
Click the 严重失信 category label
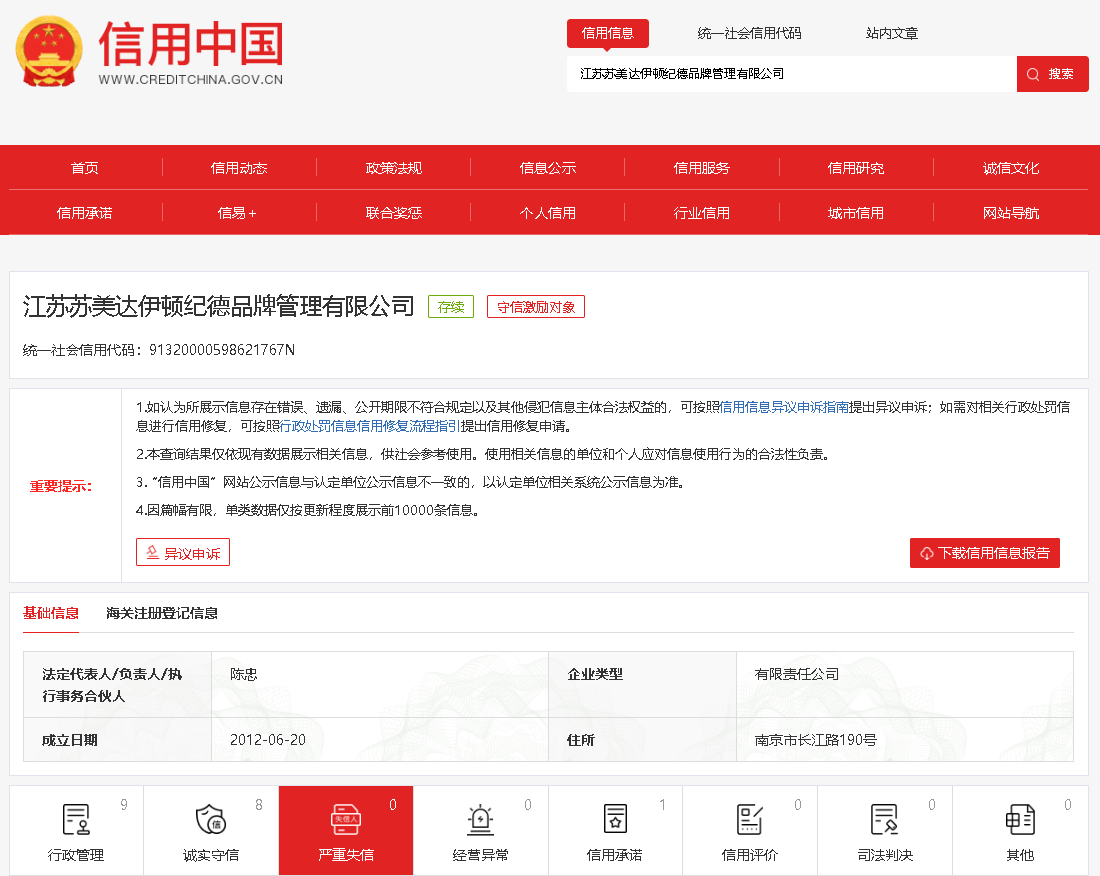pyautogui.click(x=346, y=855)
